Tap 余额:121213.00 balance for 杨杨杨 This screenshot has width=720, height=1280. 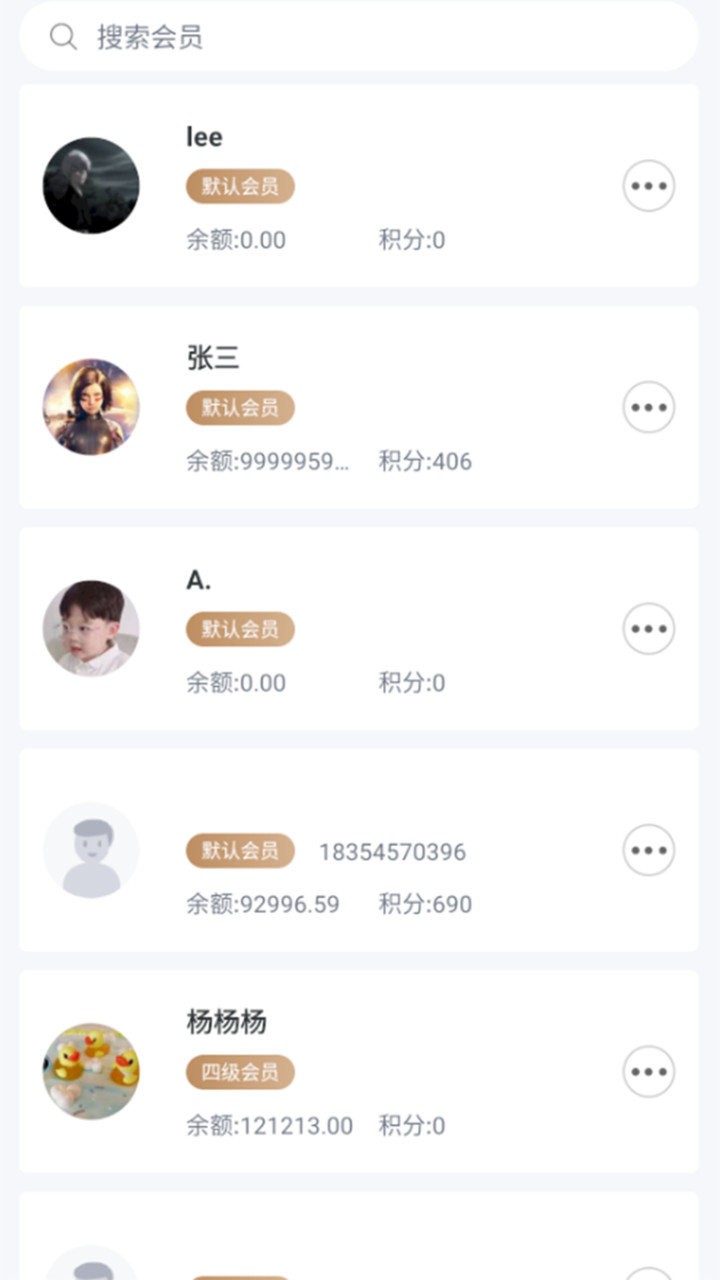pyautogui.click(x=269, y=1126)
